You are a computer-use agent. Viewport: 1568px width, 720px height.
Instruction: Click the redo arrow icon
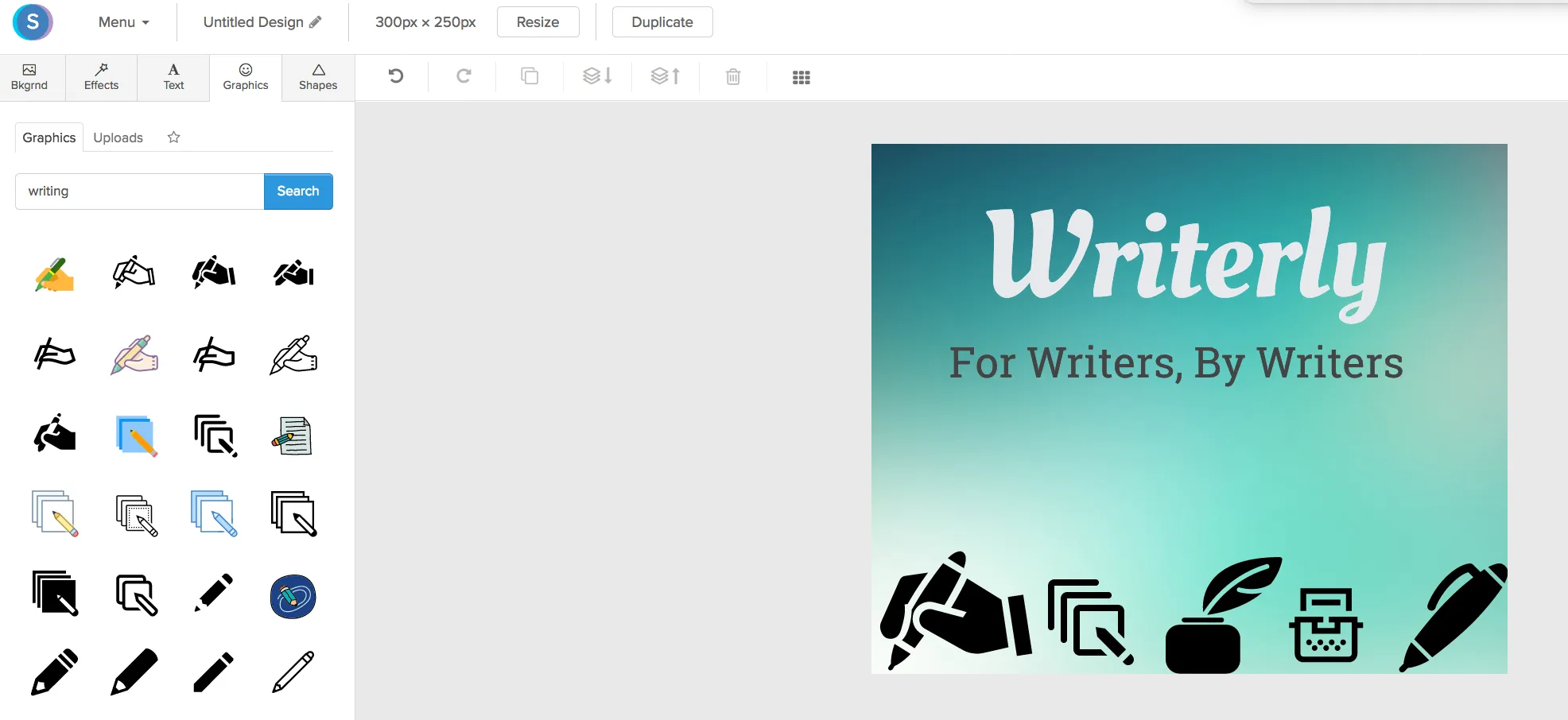click(464, 76)
